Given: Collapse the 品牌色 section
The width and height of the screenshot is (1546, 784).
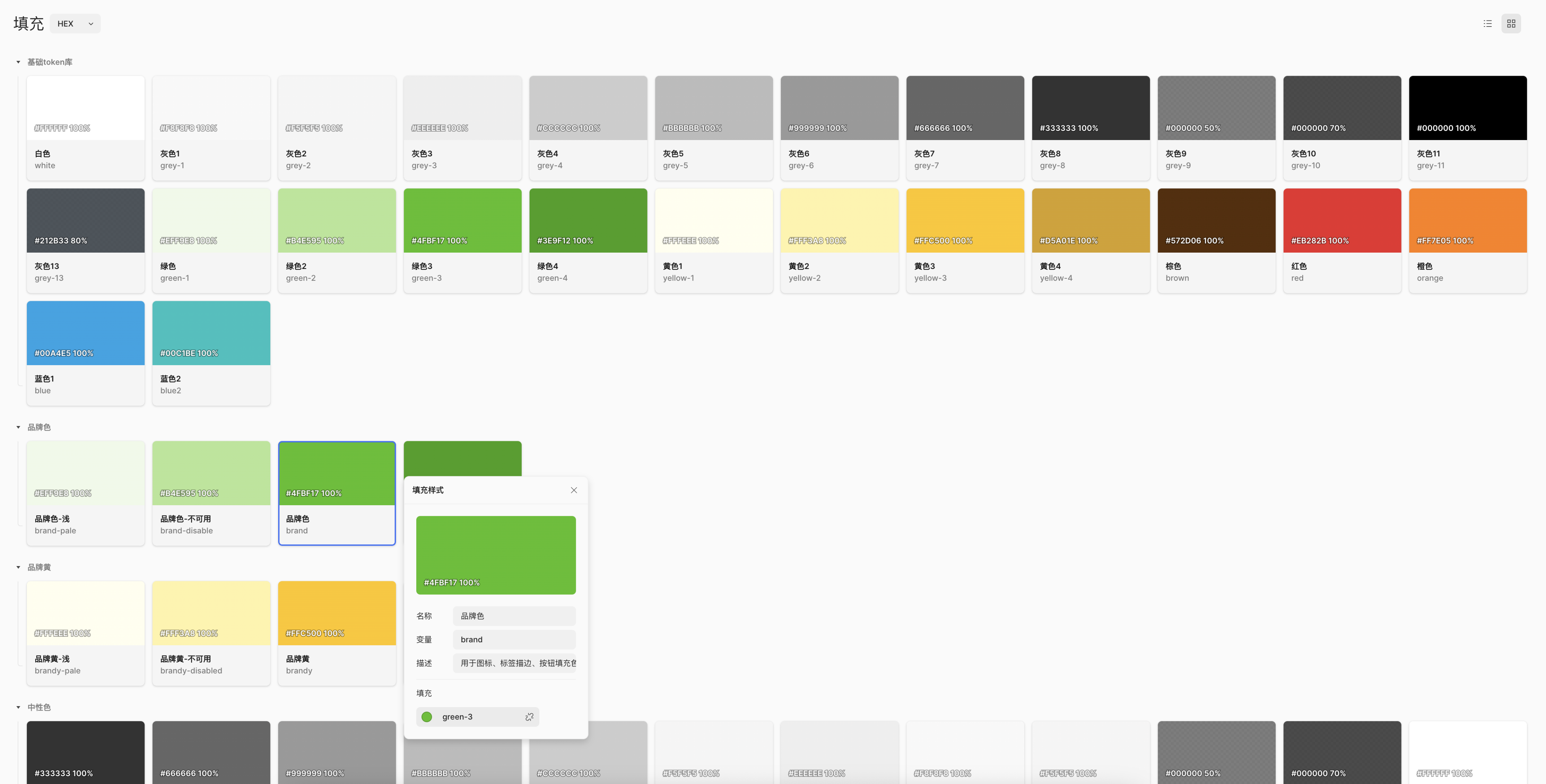Looking at the screenshot, I should [x=18, y=427].
